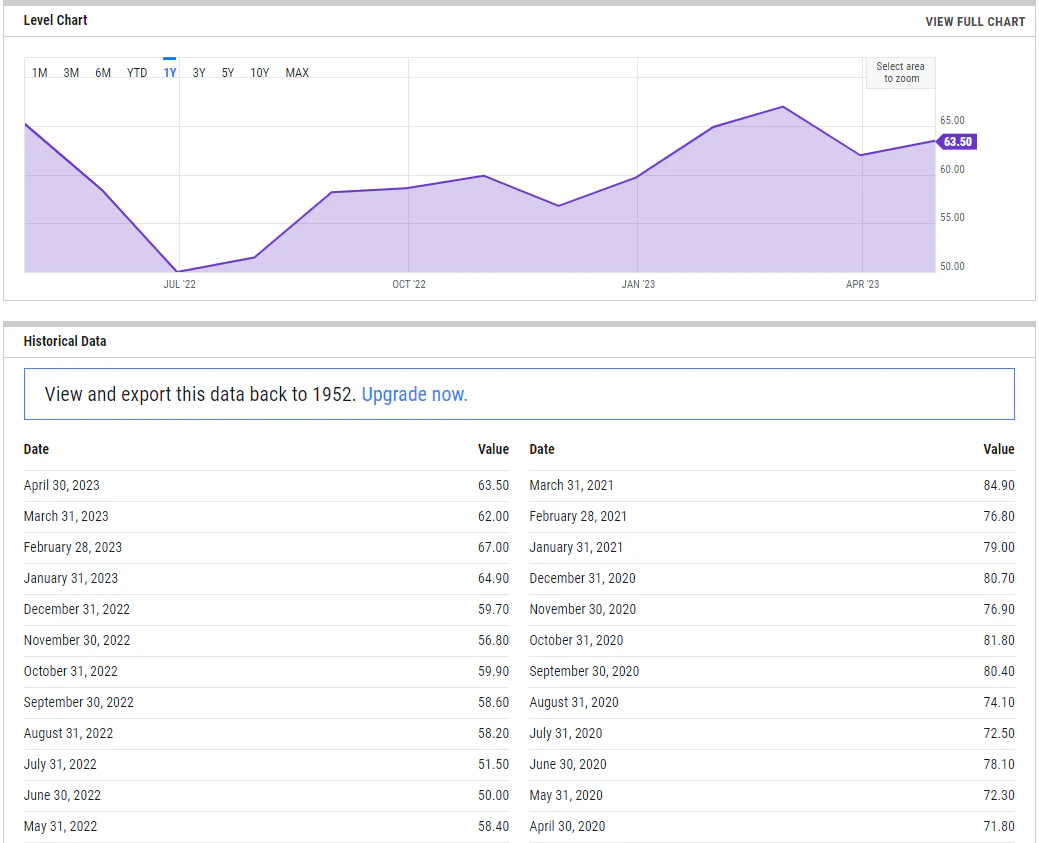This screenshot has width=1039, height=843.
Task: Click the left Date column header
Action: coord(37,449)
